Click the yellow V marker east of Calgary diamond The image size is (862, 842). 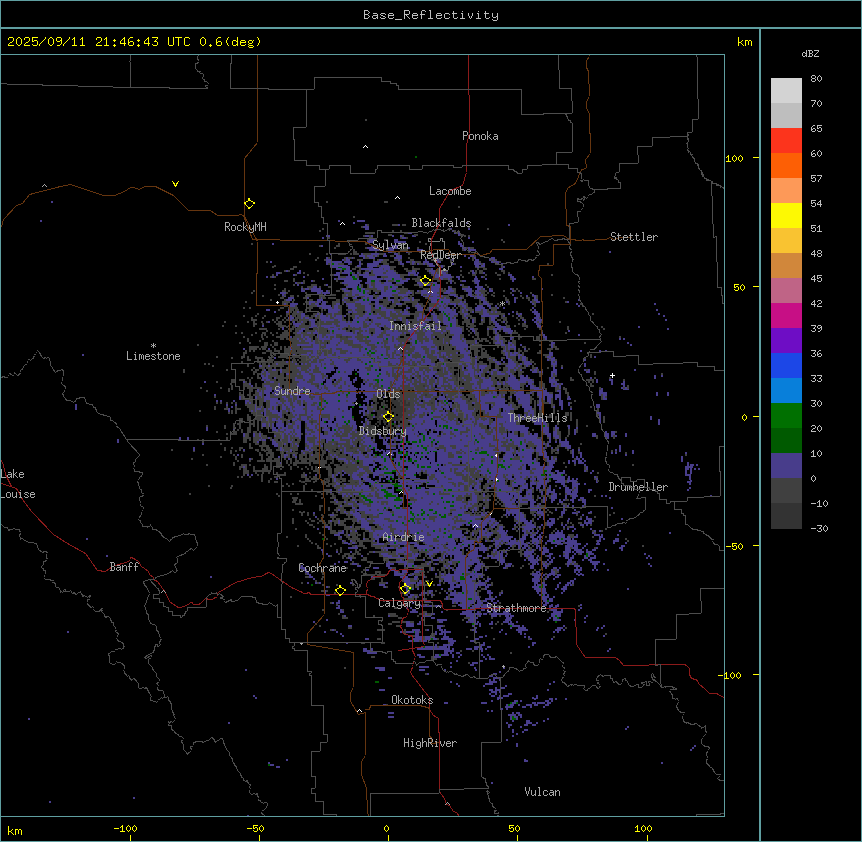point(429,584)
